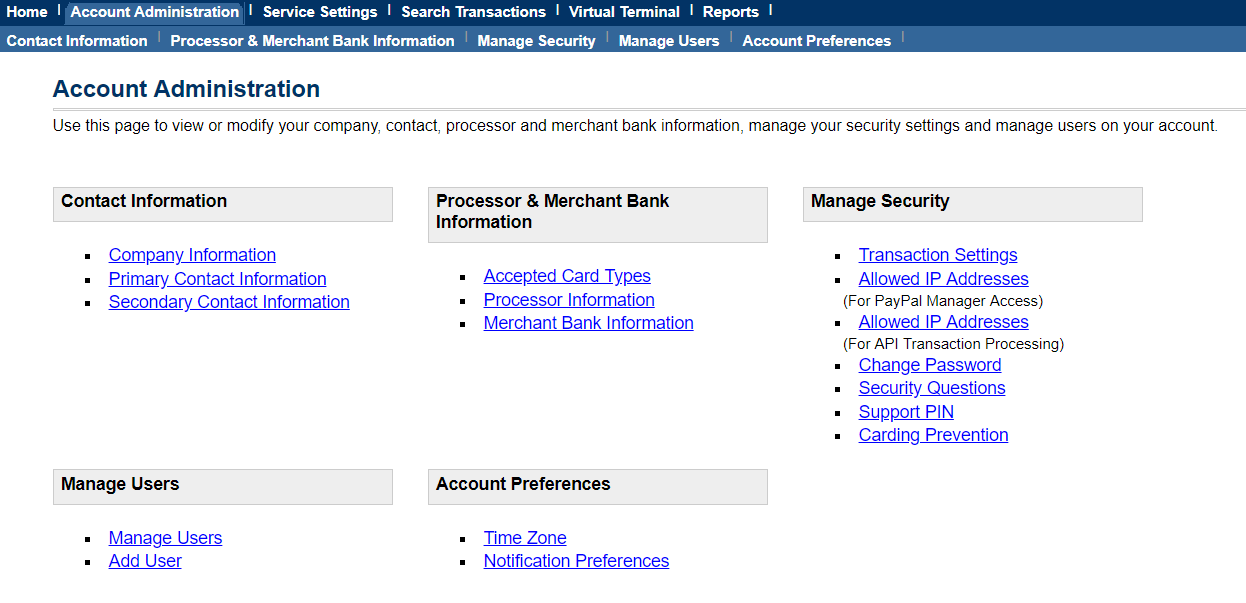
Task: Open the Change Password page
Action: pos(929,364)
